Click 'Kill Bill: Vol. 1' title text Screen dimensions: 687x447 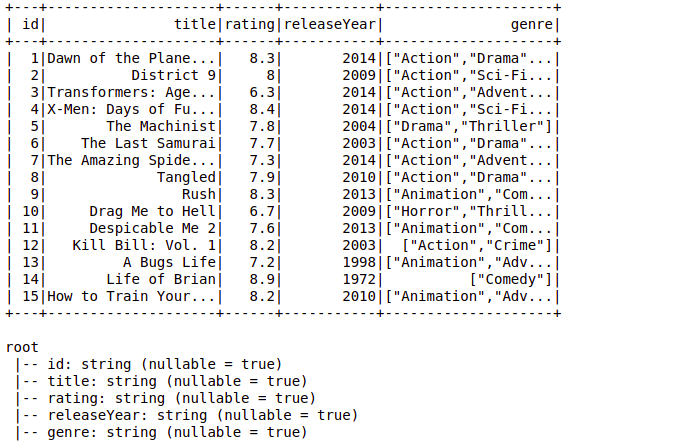[145, 245]
